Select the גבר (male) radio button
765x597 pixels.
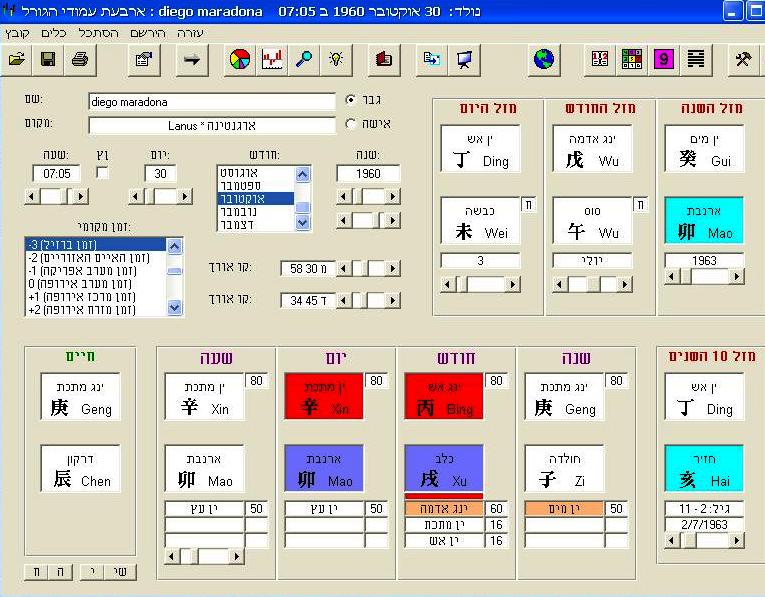350,100
